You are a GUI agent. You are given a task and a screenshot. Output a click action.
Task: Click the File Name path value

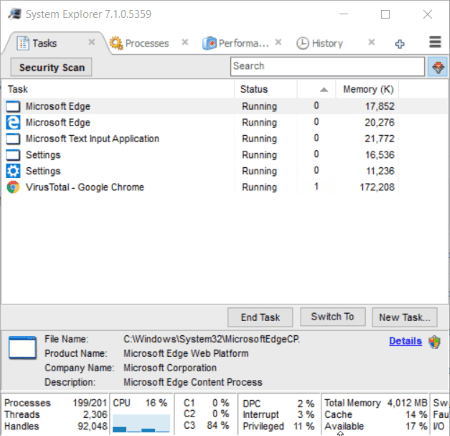click(x=212, y=339)
